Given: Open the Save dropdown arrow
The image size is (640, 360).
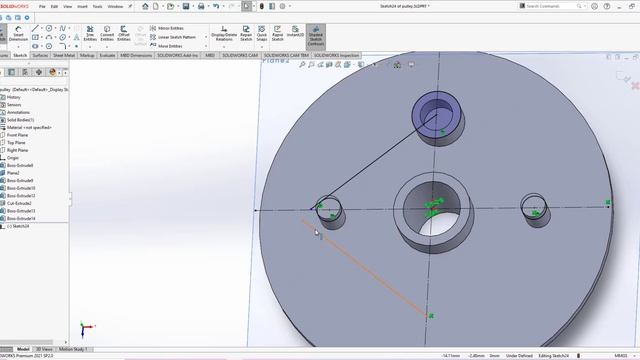Looking at the screenshot, I should click(193, 6).
